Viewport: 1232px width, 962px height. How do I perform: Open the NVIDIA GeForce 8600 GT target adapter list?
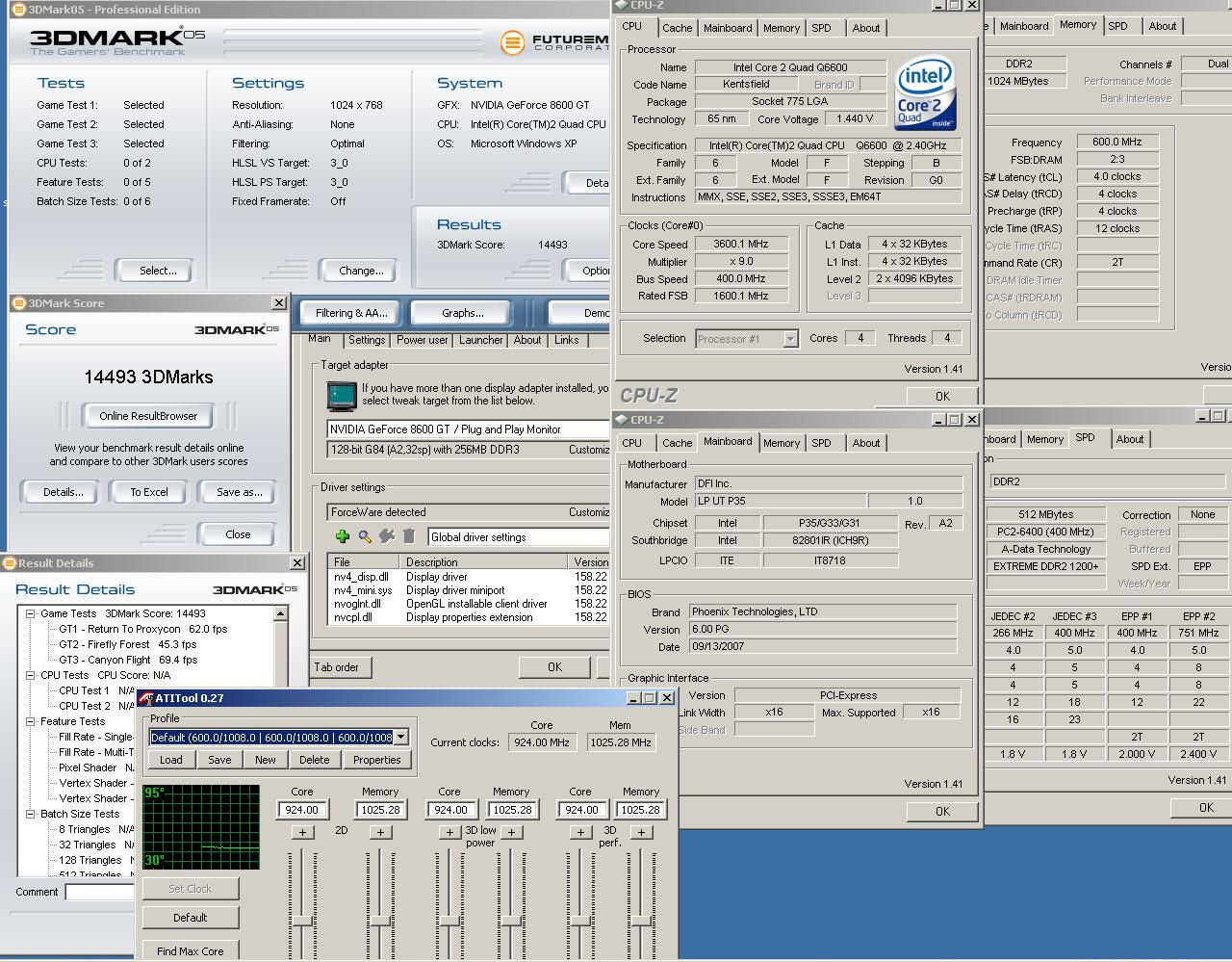(x=469, y=429)
